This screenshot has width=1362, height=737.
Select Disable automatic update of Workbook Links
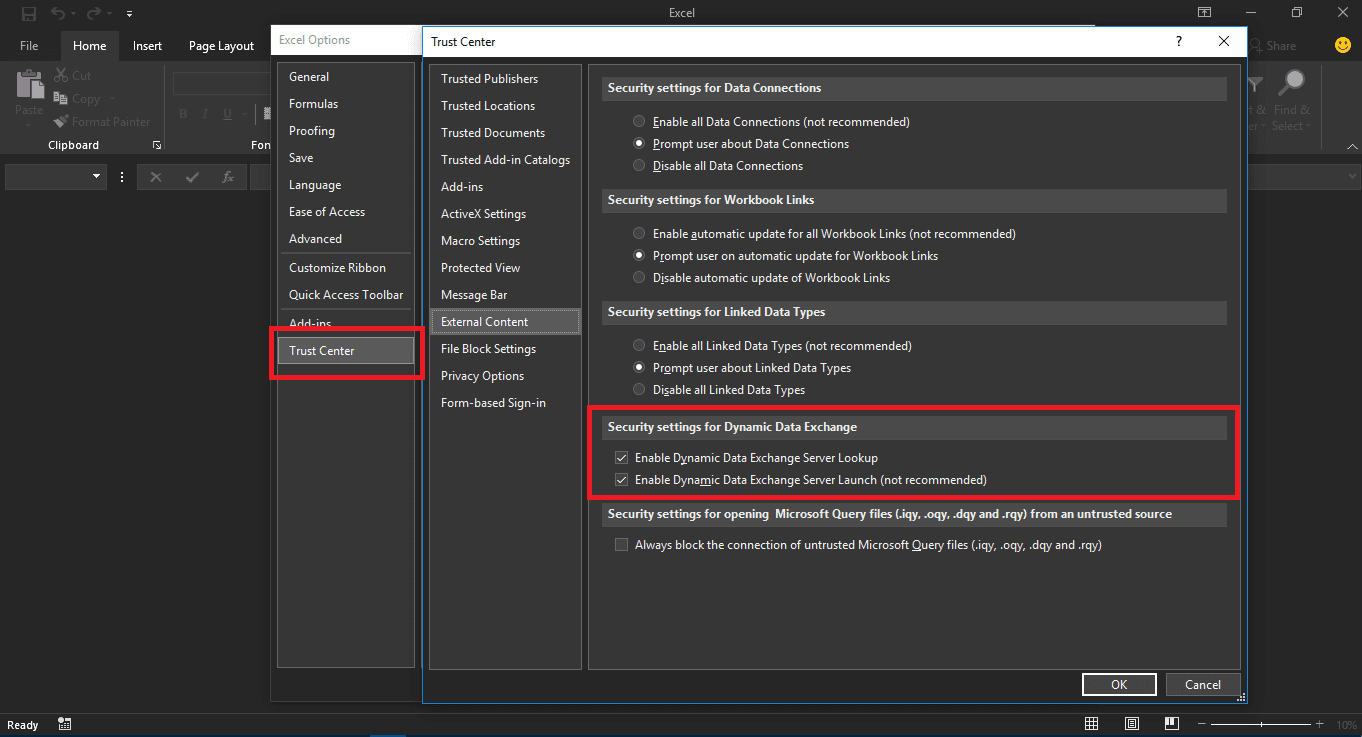pyautogui.click(x=639, y=278)
